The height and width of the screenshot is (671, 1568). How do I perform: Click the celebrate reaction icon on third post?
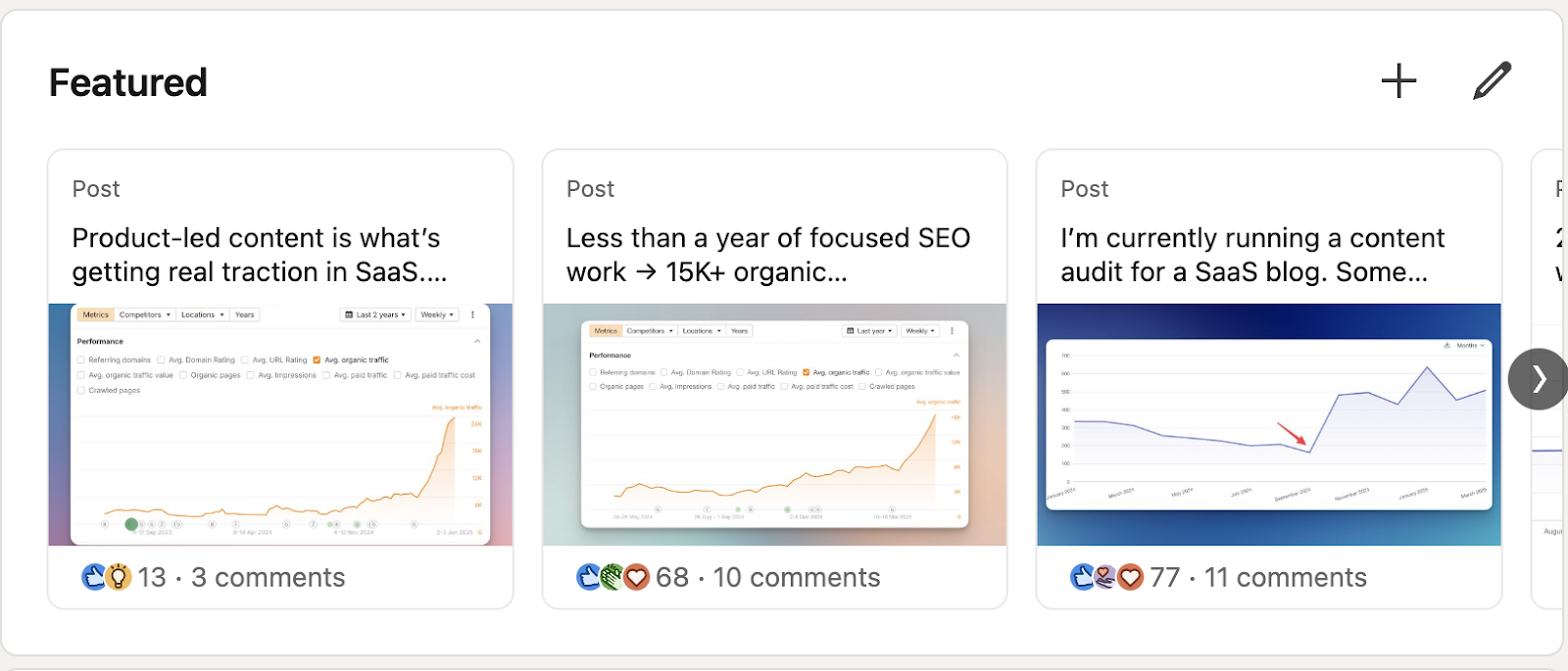1105,577
